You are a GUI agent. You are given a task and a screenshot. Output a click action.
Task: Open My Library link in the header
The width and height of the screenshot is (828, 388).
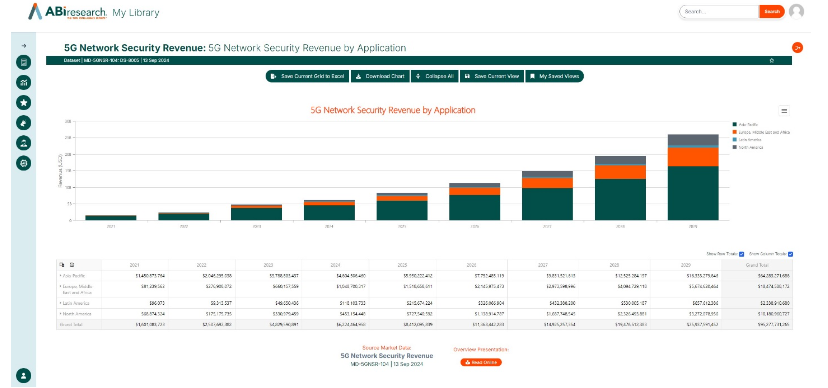(x=136, y=13)
